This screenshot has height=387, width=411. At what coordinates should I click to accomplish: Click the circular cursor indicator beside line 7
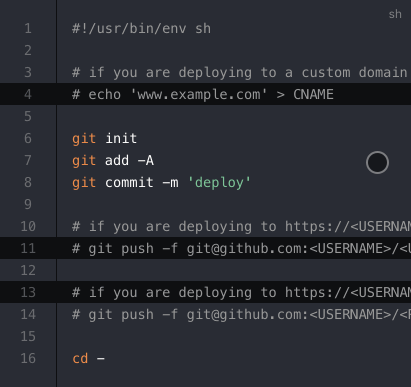[377, 163]
